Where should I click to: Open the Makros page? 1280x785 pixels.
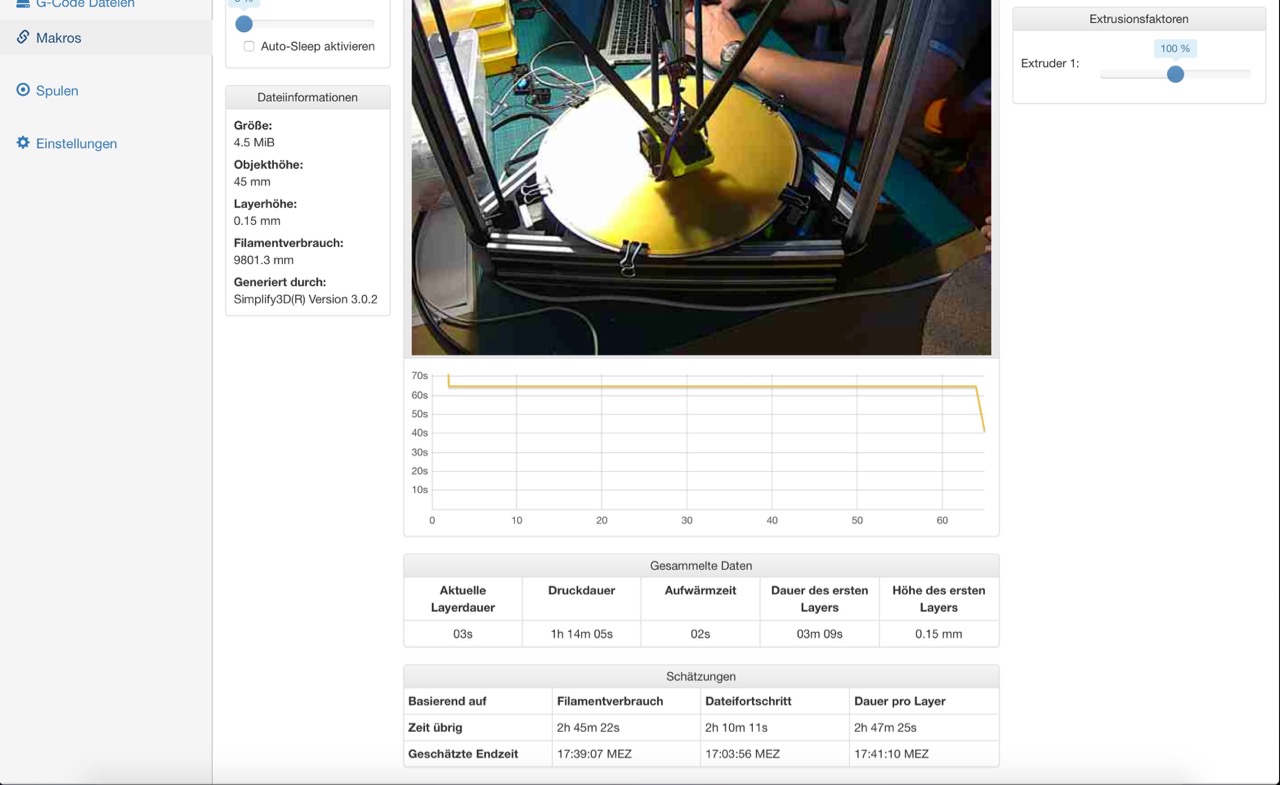(x=58, y=38)
